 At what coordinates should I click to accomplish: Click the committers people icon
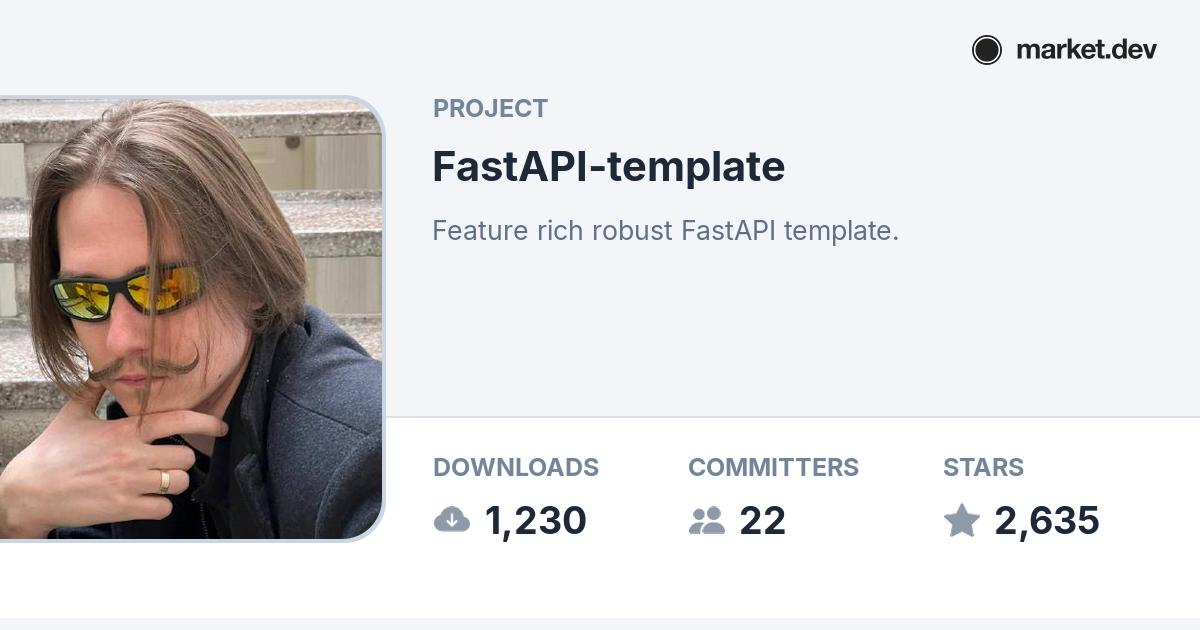(x=707, y=520)
